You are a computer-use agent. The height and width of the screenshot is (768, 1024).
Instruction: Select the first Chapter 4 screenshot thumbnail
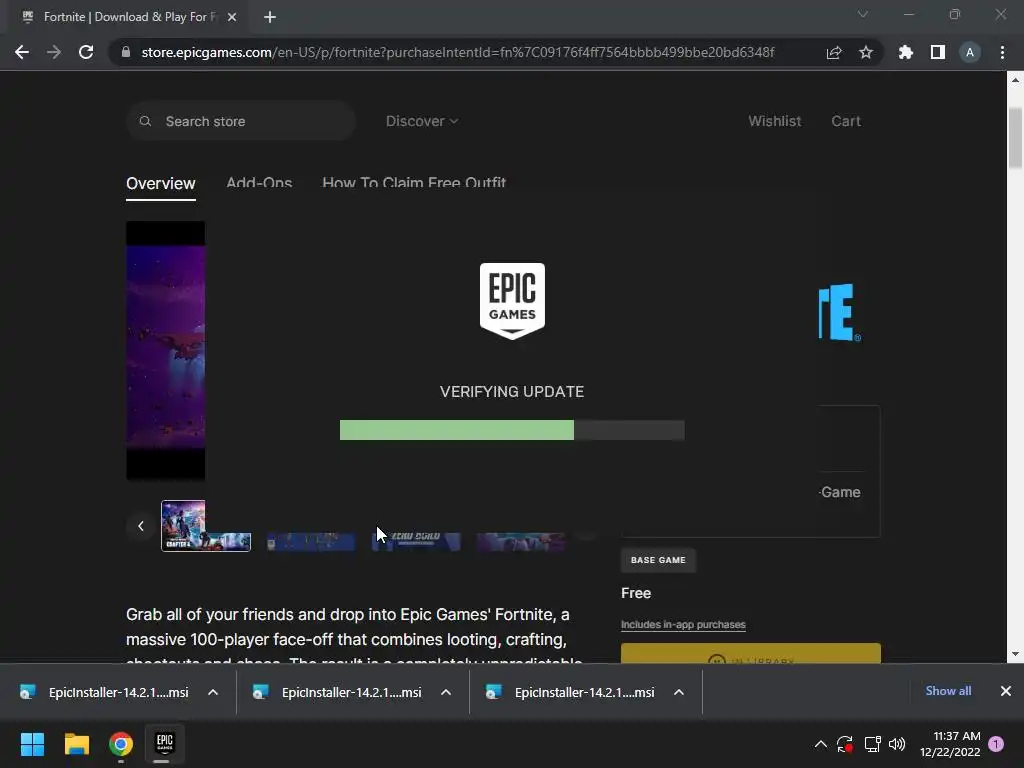tap(206, 526)
